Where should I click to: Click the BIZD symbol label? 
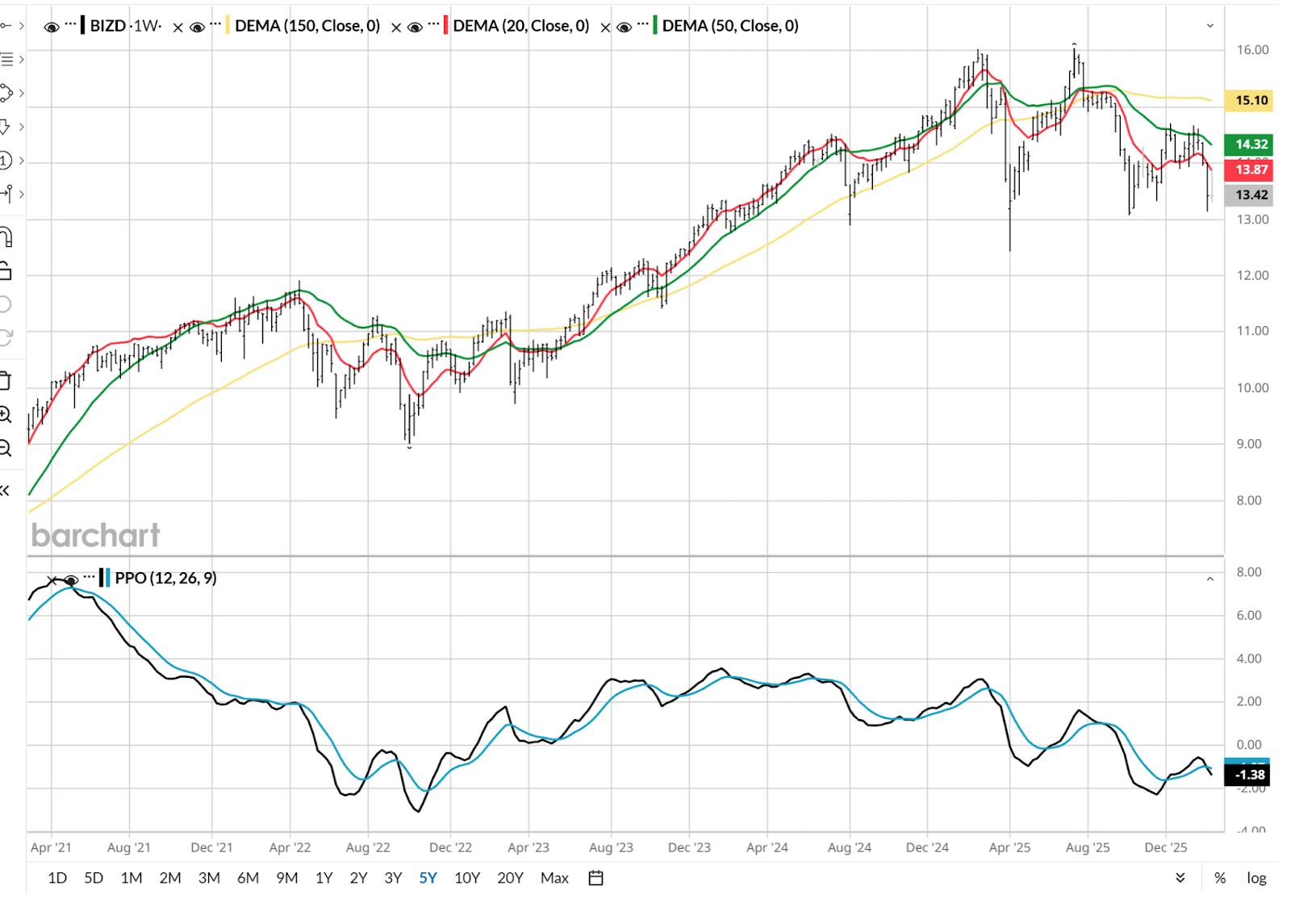(x=107, y=26)
